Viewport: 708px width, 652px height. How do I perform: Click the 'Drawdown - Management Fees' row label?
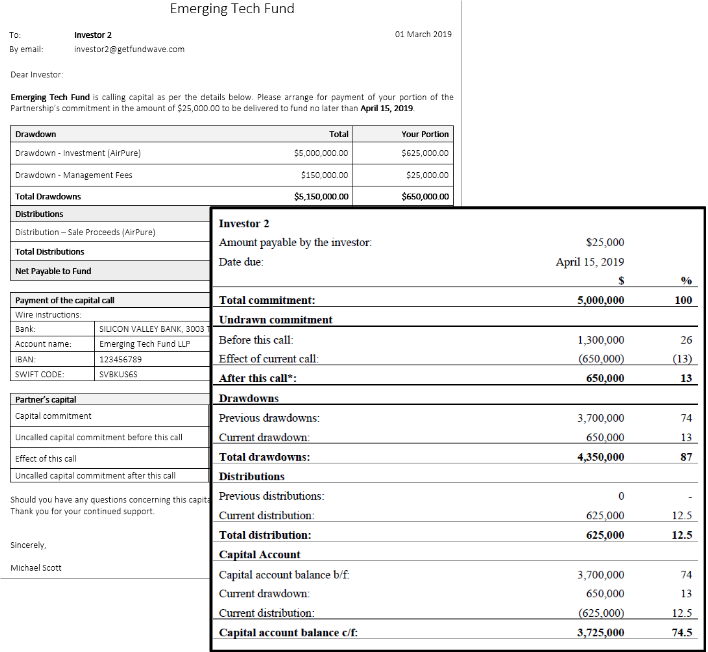point(74,175)
